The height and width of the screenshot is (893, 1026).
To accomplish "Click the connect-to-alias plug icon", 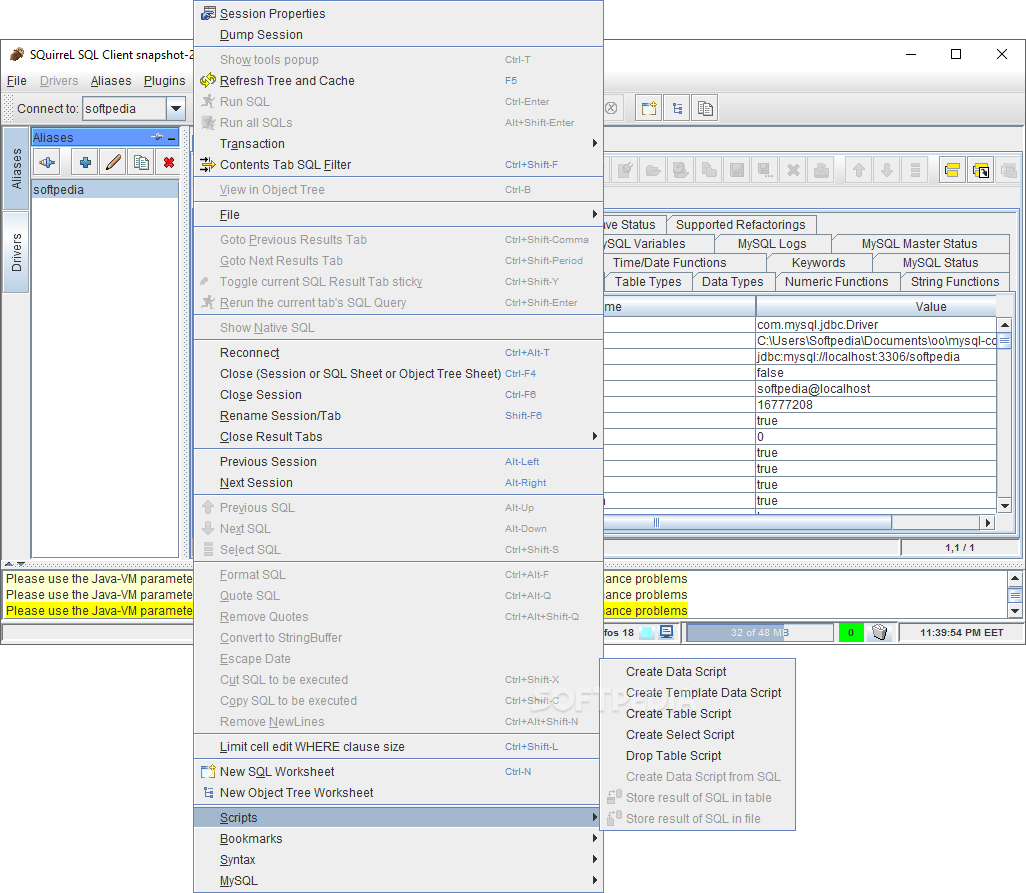I will [47, 162].
